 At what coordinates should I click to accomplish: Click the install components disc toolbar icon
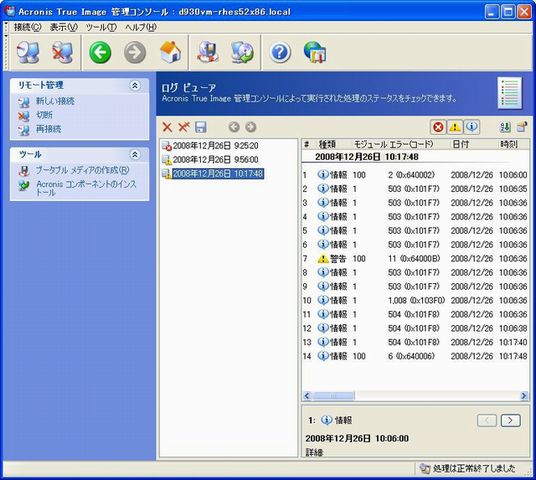242,52
